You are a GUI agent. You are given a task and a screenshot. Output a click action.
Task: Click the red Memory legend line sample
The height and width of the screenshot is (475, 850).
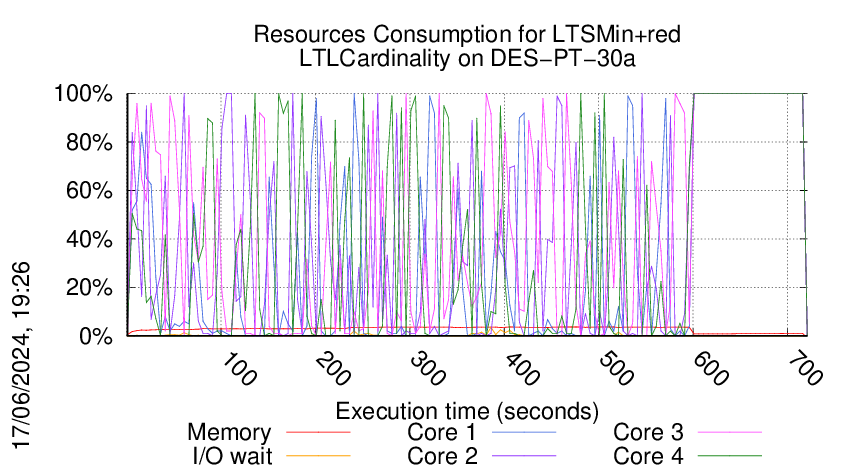coord(318,432)
